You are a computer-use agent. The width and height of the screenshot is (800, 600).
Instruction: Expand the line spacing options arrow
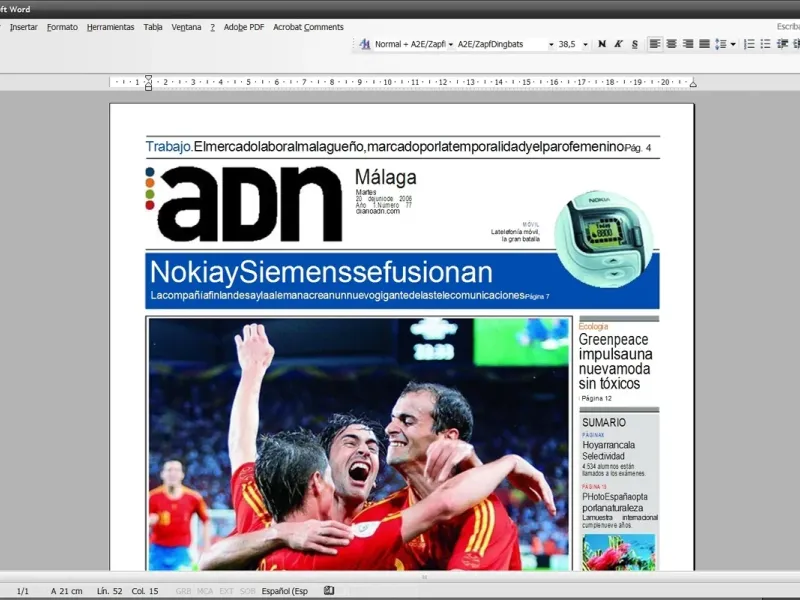tap(733, 44)
